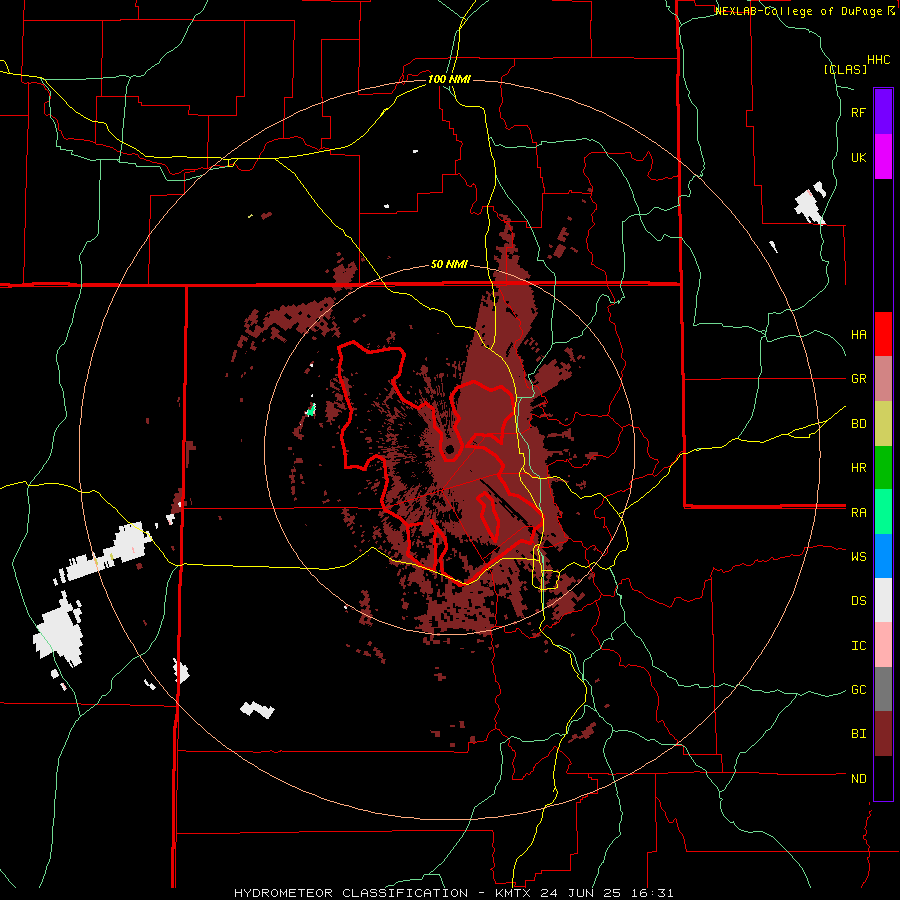This screenshot has width=900, height=900.
Task: Click the ND black legend swatch
Action: coord(883,778)
